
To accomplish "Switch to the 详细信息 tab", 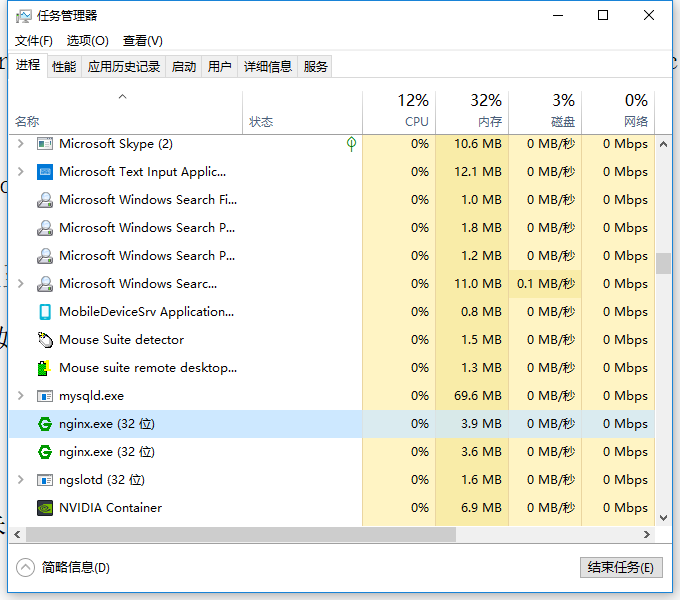I will 268,67.
